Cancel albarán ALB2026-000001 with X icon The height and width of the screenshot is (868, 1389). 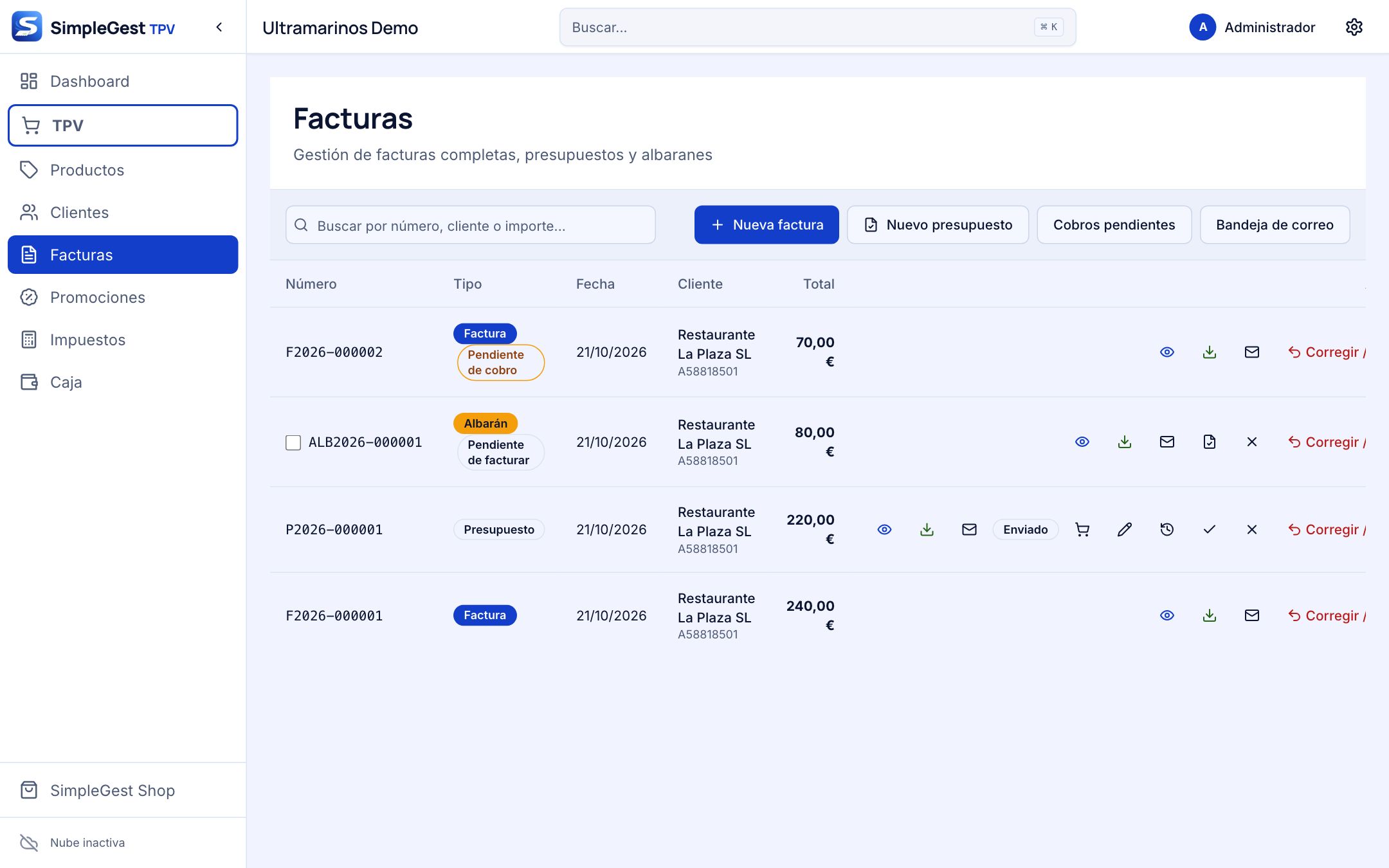(1252, 442)
